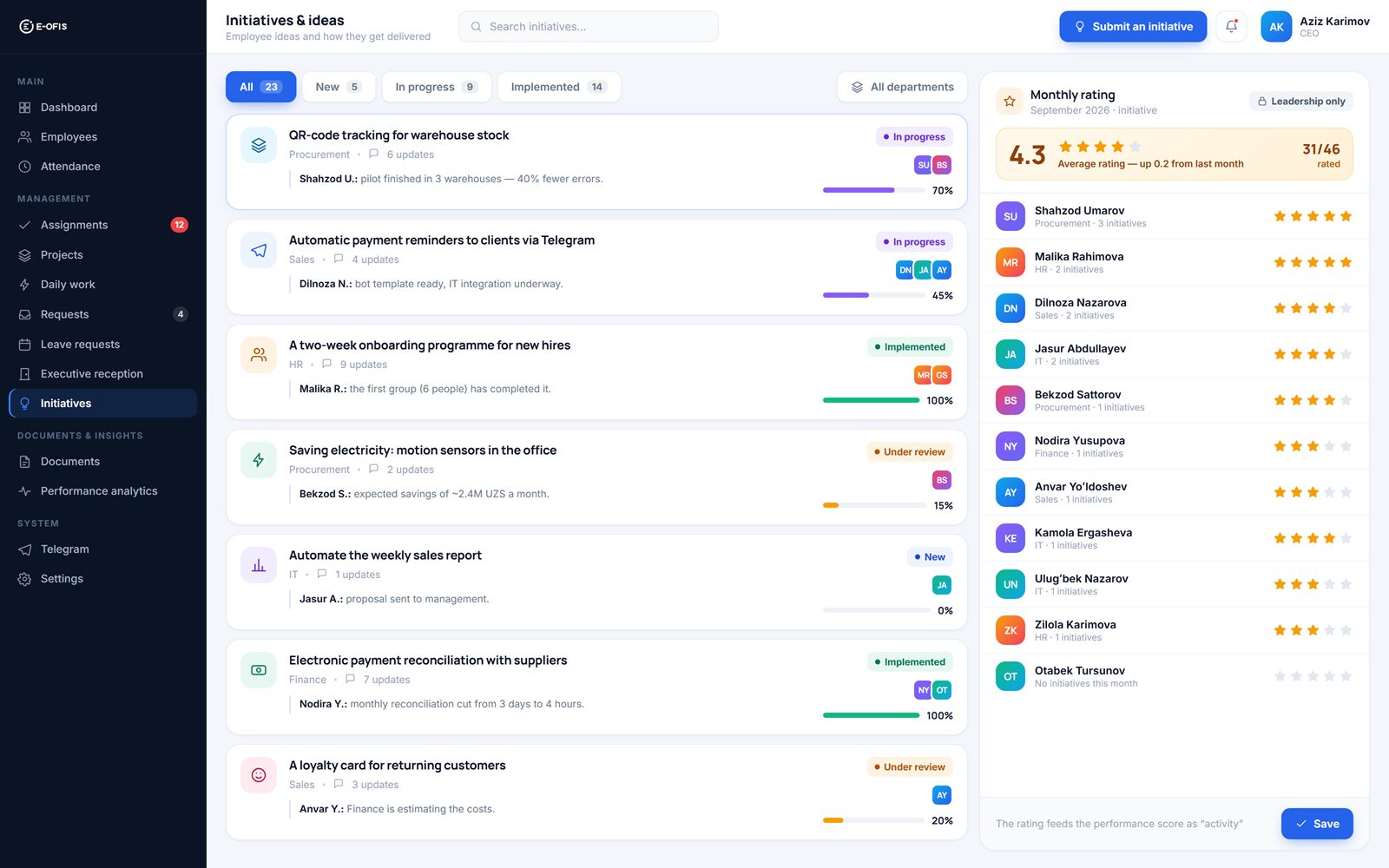The height and width of the screenshot is (868, 1389).
Task: Give Jasur Abdullayev a fifth star
Action: pos(1346,354)
